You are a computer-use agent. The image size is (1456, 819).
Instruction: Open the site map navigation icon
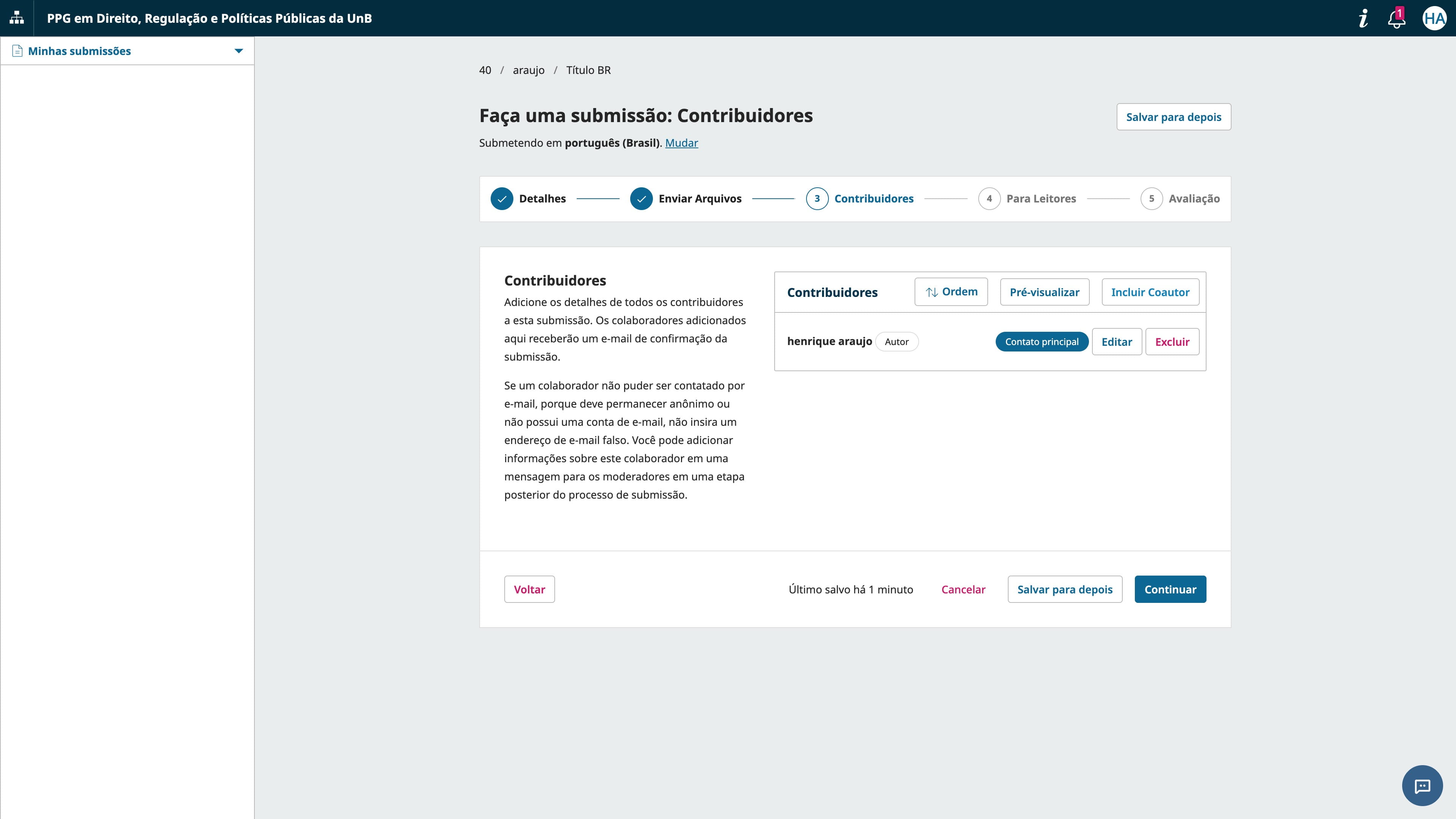tap(16, 17)
